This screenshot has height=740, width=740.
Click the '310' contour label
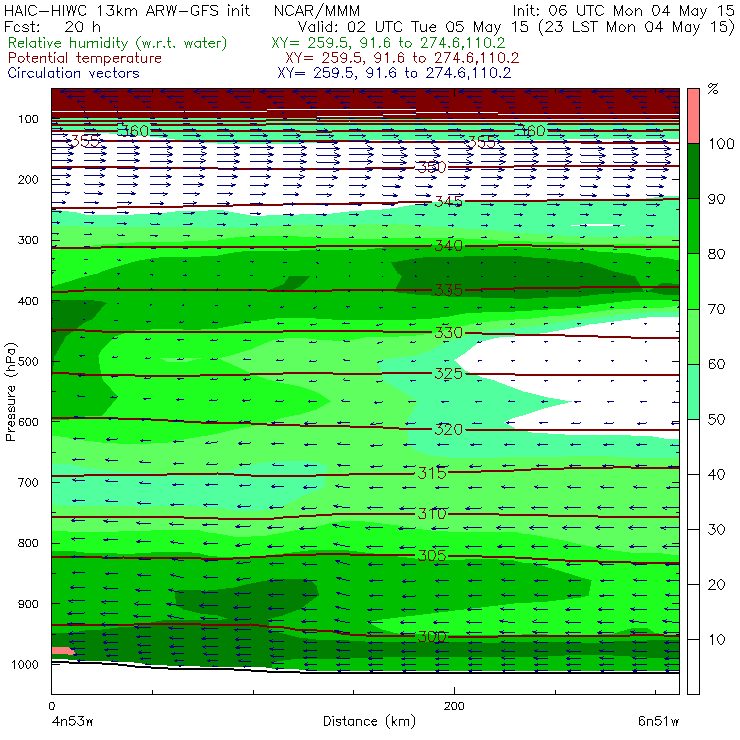[x=432, y=513]
